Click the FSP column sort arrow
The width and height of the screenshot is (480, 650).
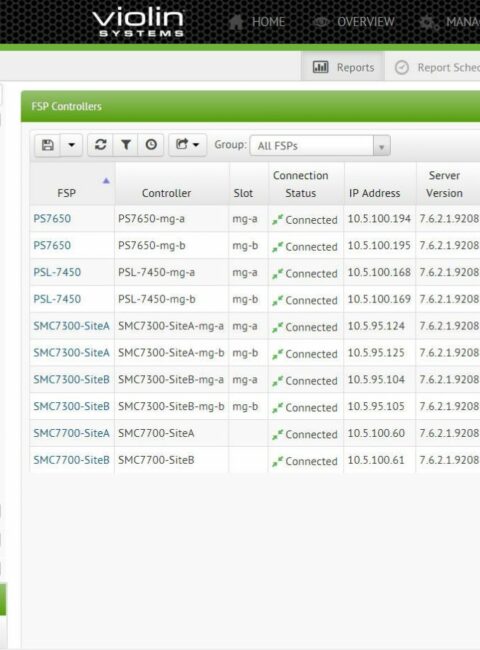(x=106, y=181)
